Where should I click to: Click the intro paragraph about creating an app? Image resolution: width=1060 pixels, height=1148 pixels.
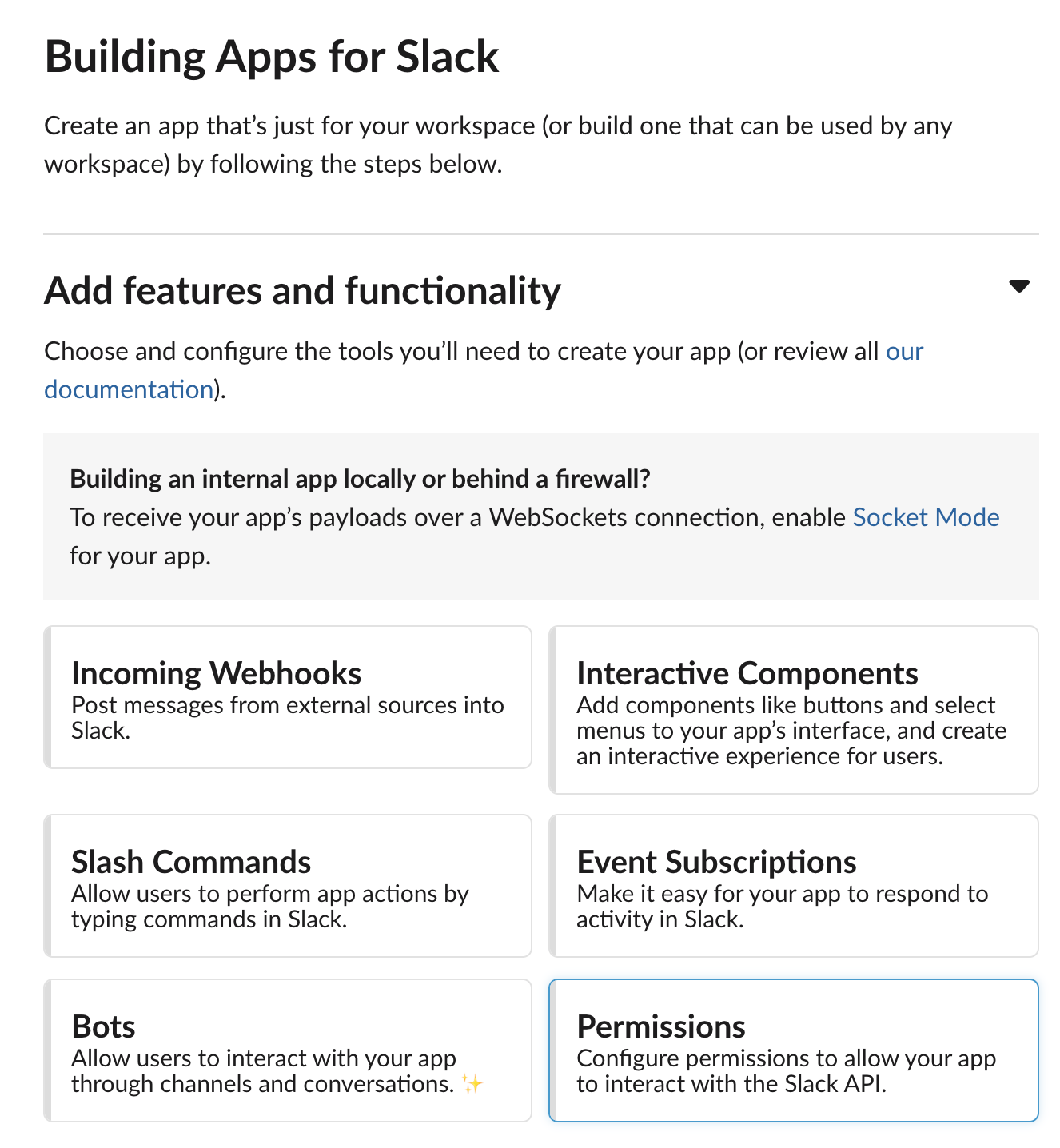(497, 145)
